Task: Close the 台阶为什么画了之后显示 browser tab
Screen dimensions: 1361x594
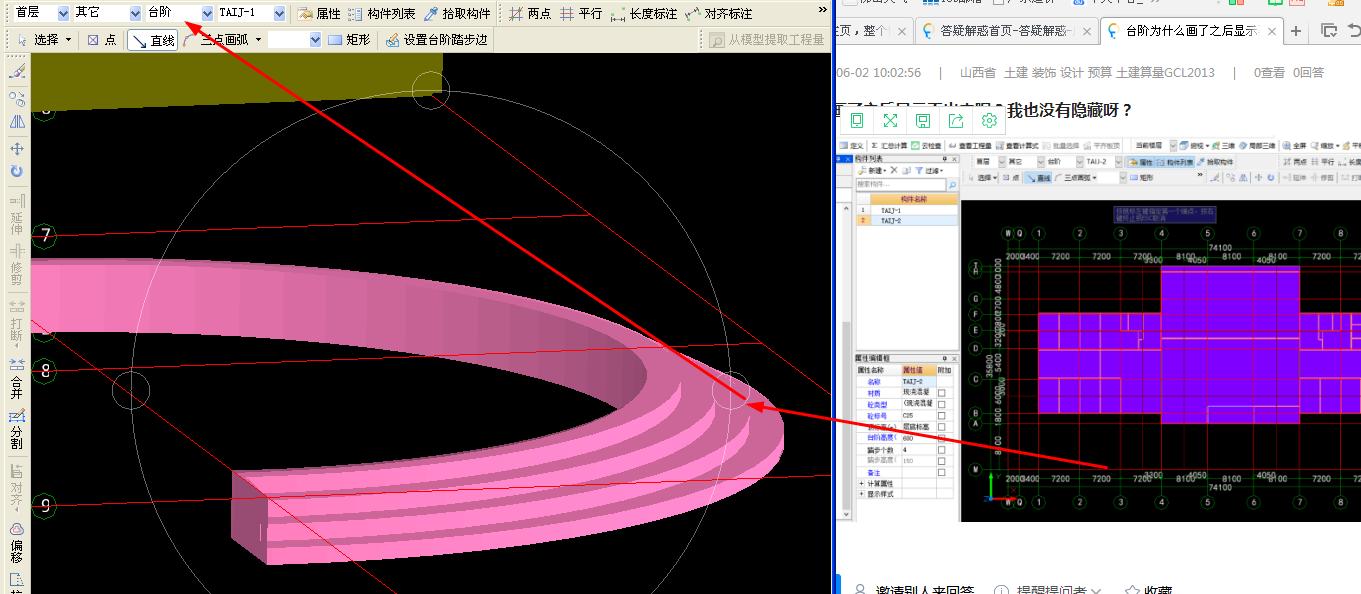Action: click(x=1271, y=31)
